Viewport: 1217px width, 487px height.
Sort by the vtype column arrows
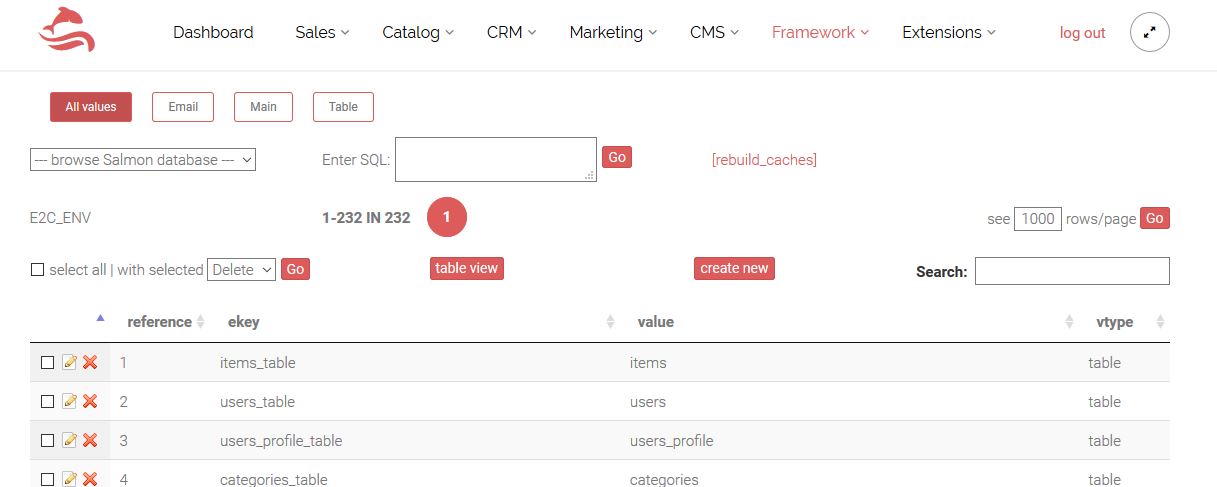click(x=1160, y=322)
